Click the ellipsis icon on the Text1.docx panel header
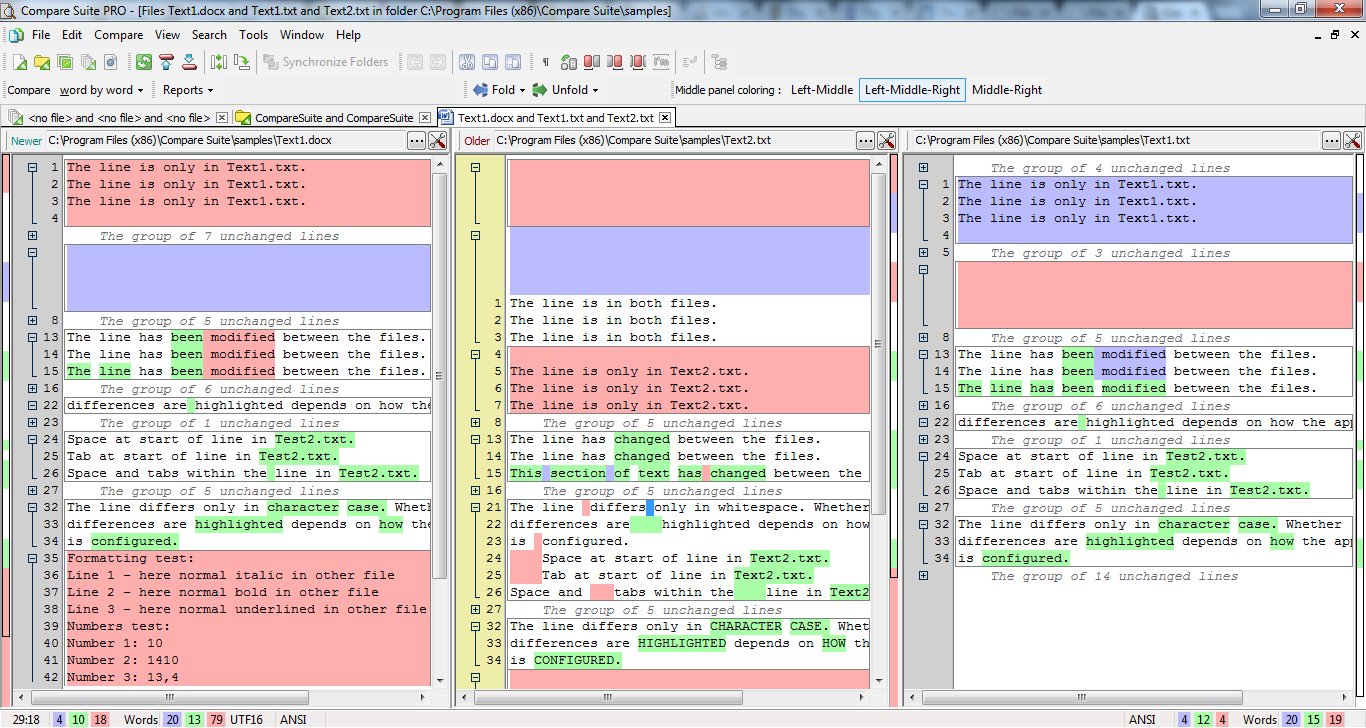 (x=416, y=140)
